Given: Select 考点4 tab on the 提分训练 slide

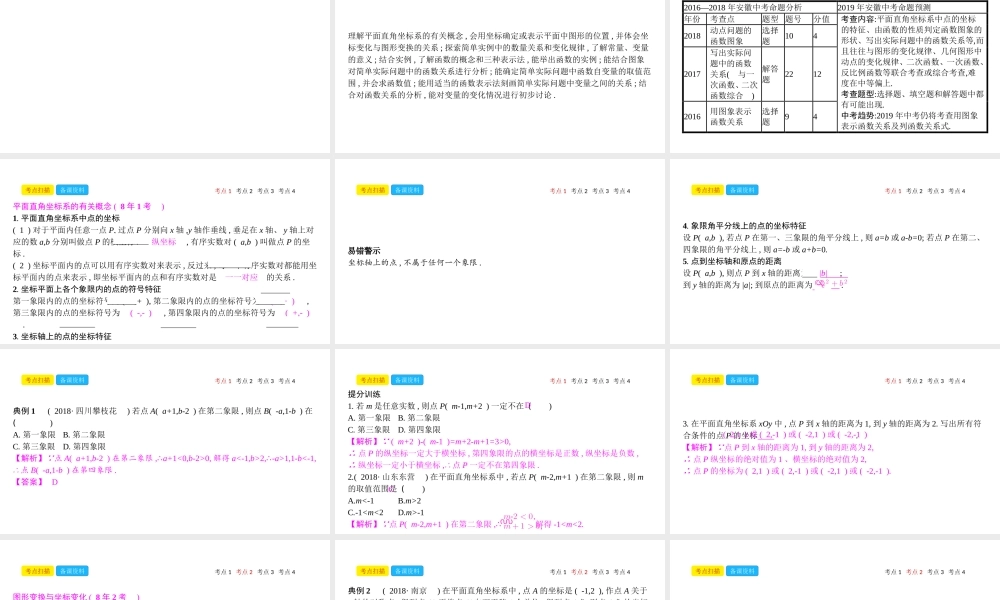Looking at the screenshot, I should click(x=622, y=381).
